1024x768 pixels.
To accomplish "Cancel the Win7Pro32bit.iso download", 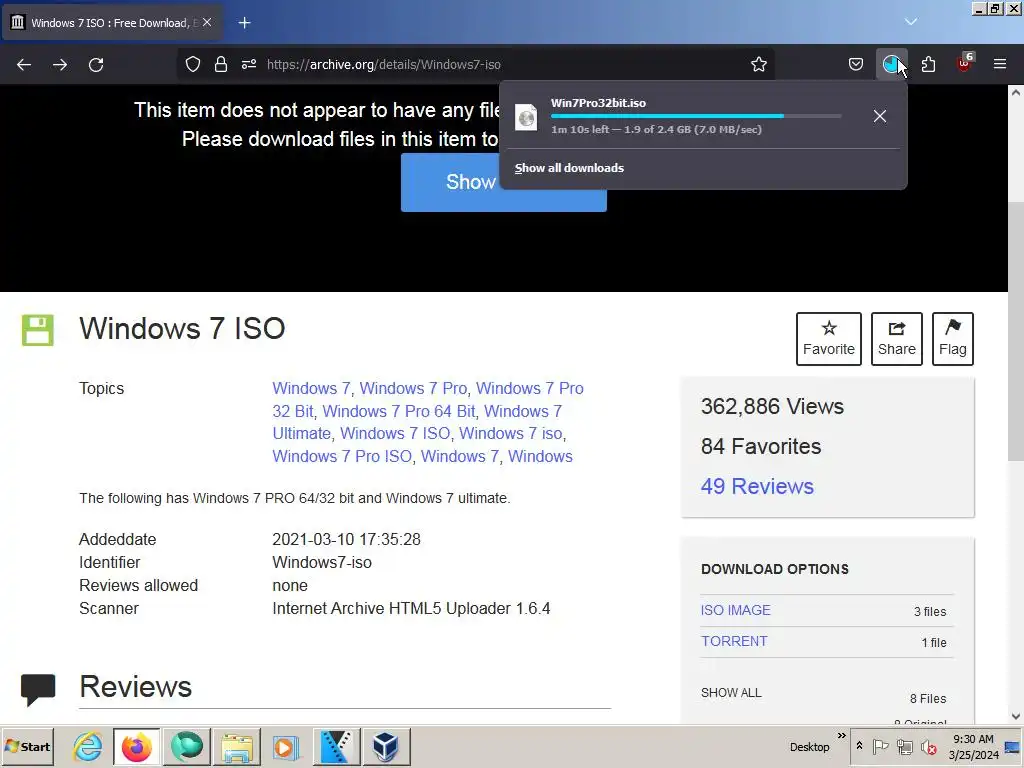I will 880,116.
